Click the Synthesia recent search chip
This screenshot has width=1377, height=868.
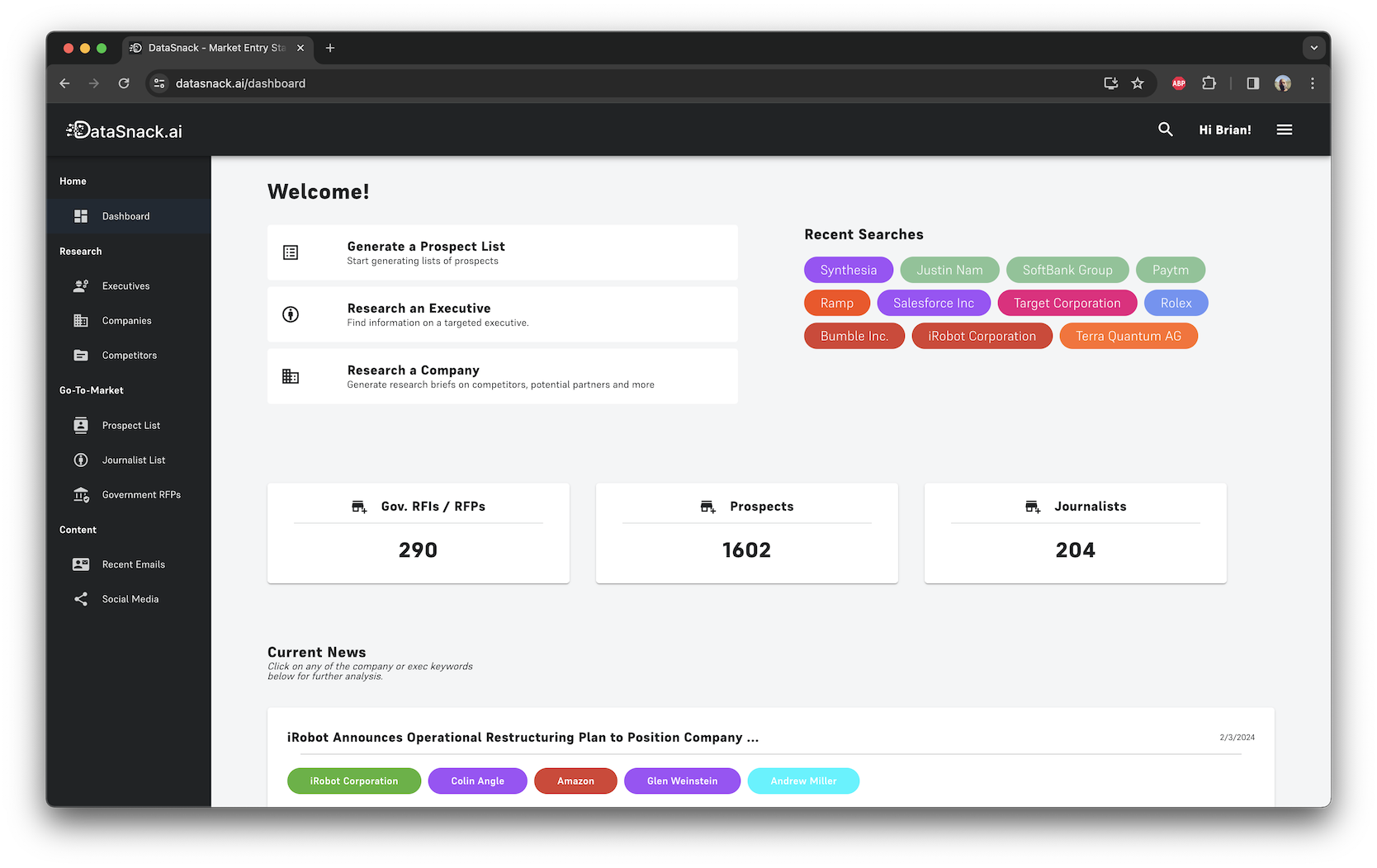pyautogui.click(x=849, y=270)
